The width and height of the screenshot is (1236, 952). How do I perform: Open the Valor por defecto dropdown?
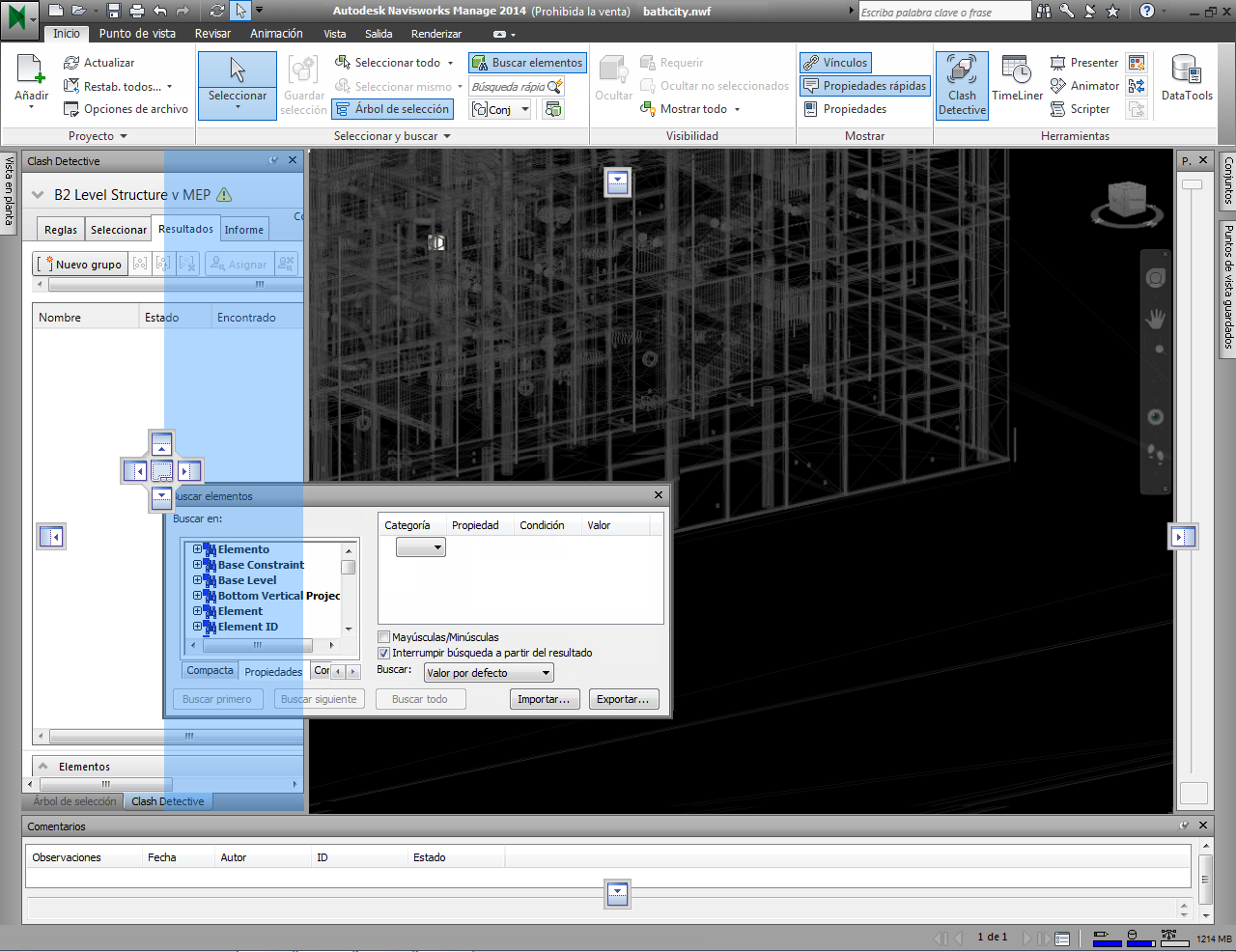[489, 673]
